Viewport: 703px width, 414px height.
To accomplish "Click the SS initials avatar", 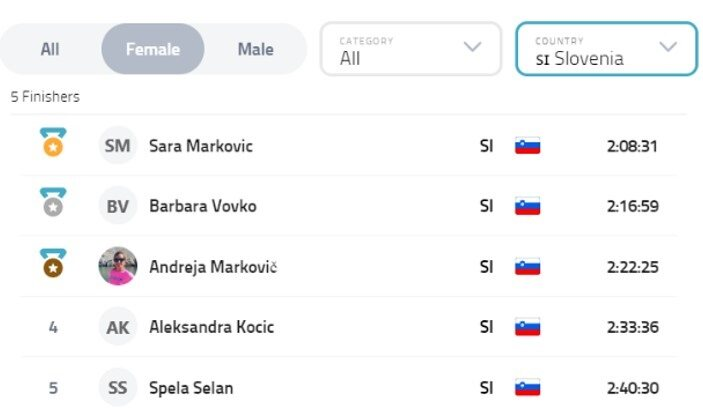I will pos(118,387).
